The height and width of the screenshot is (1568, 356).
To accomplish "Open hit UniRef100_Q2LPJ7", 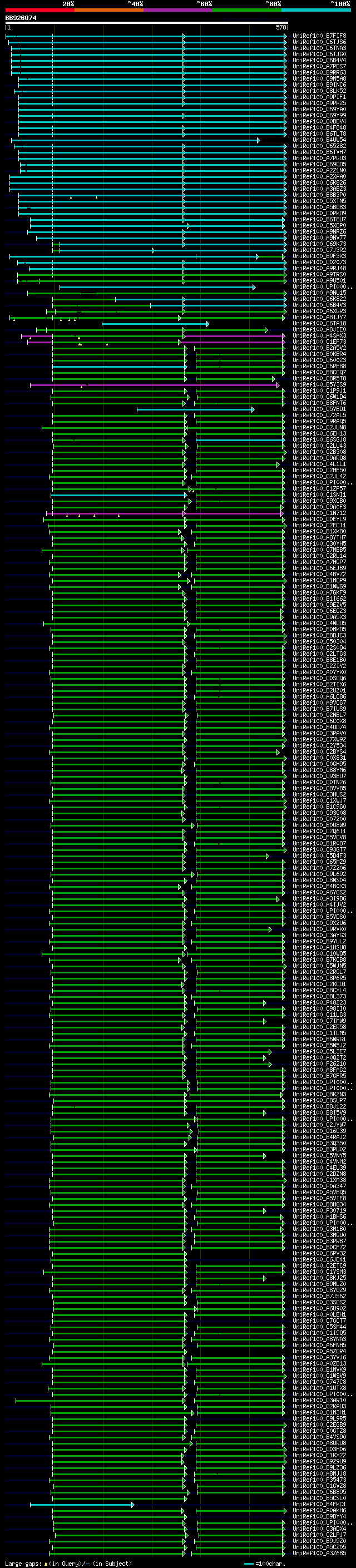I will [319, 1535].
